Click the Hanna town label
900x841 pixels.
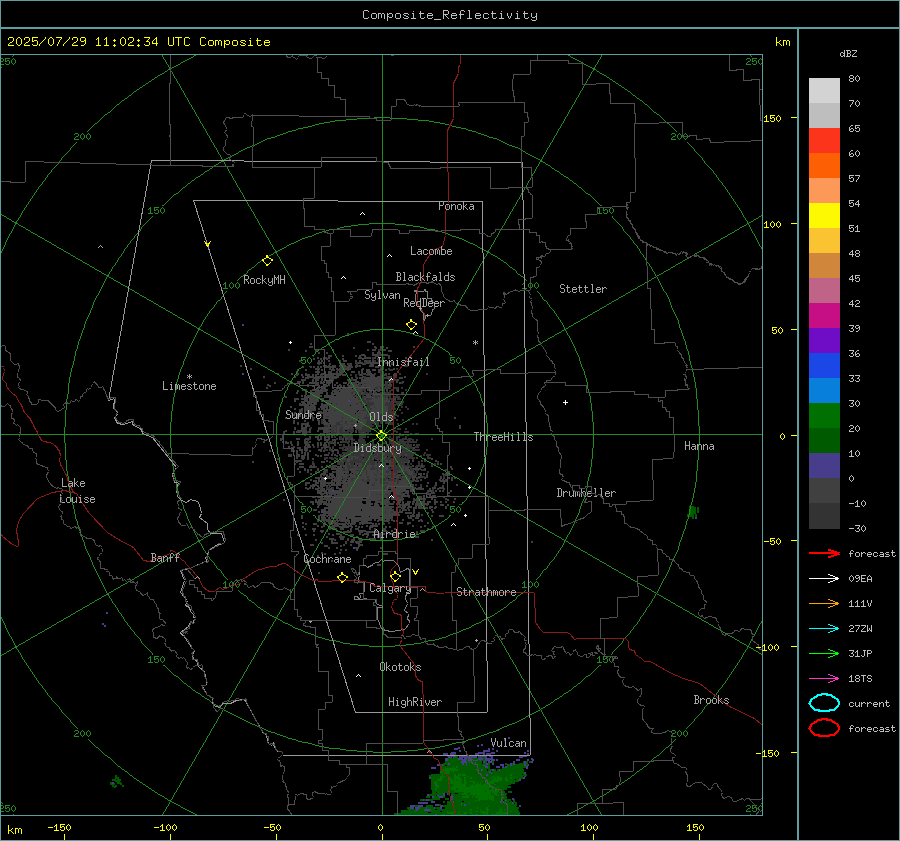tap(699, 446)
